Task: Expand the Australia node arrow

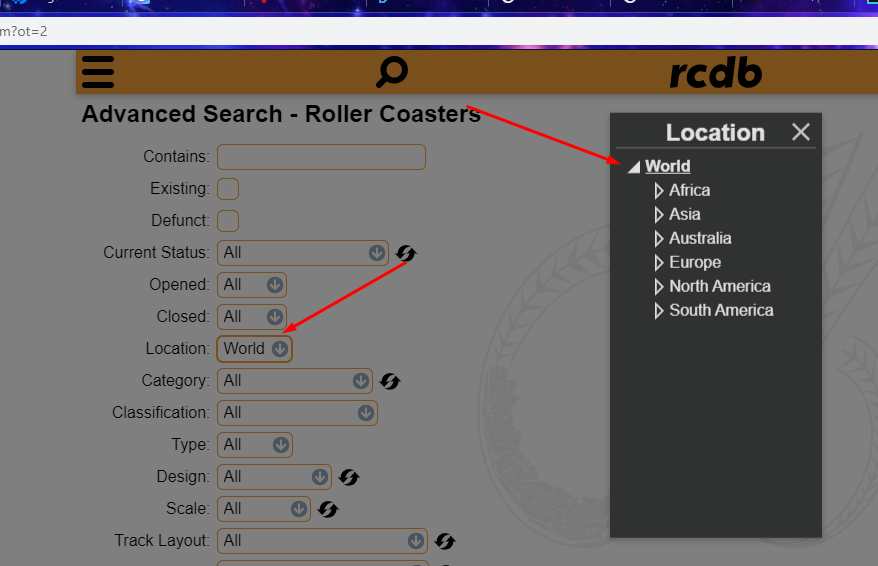Action: coord(659,239)
